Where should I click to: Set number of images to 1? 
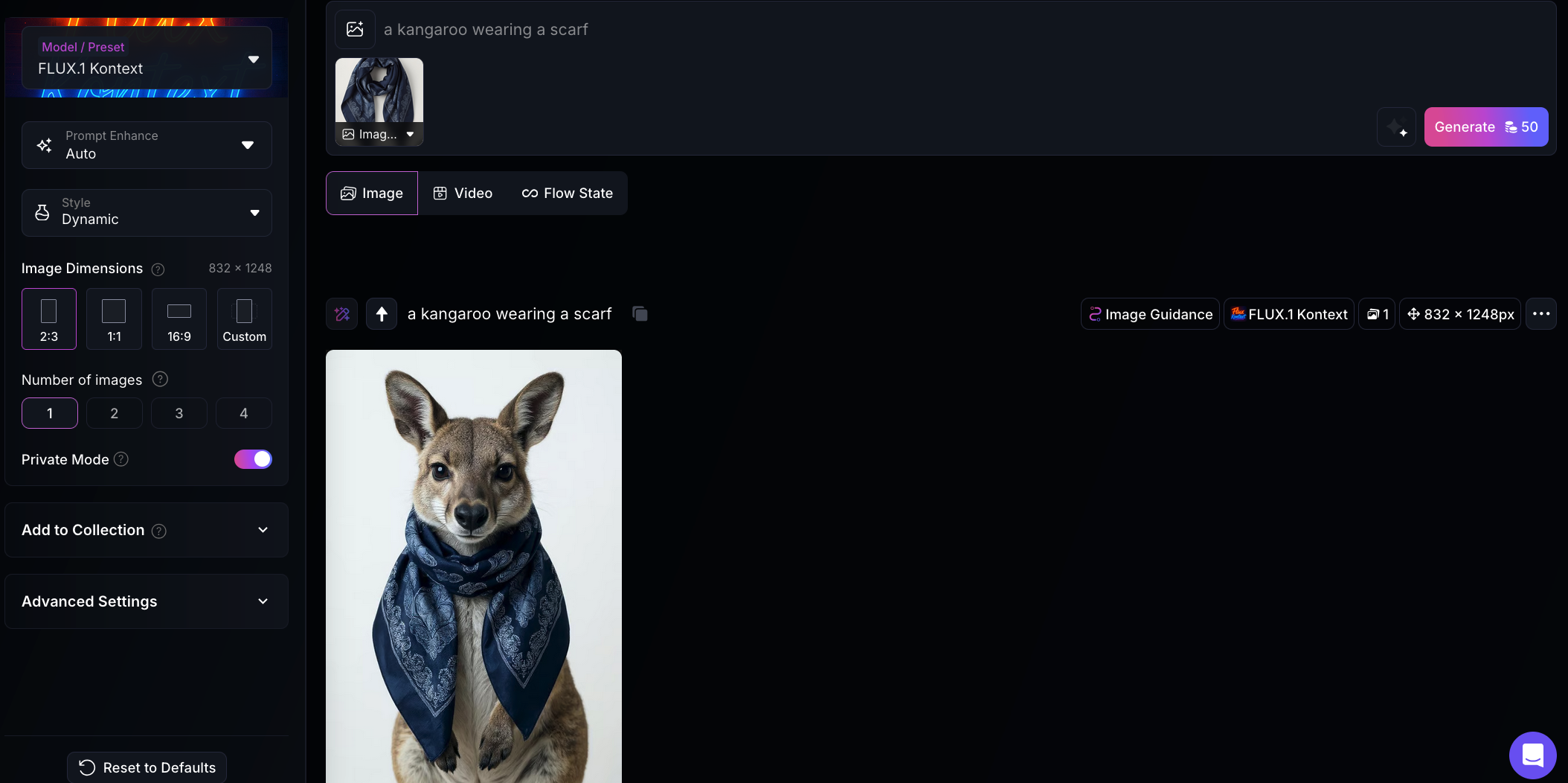[50, 413]
